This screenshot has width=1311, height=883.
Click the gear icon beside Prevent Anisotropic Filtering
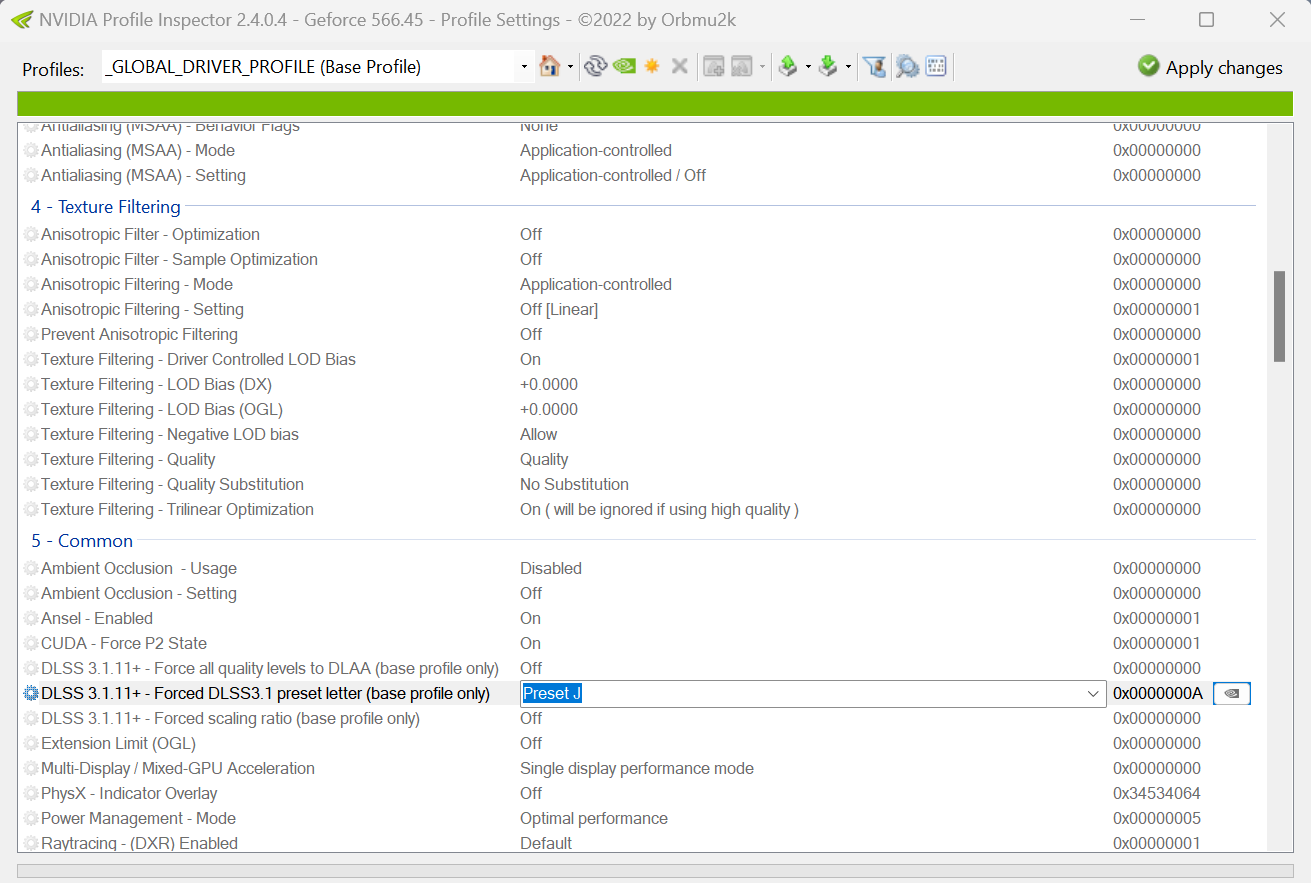[31, 335]
